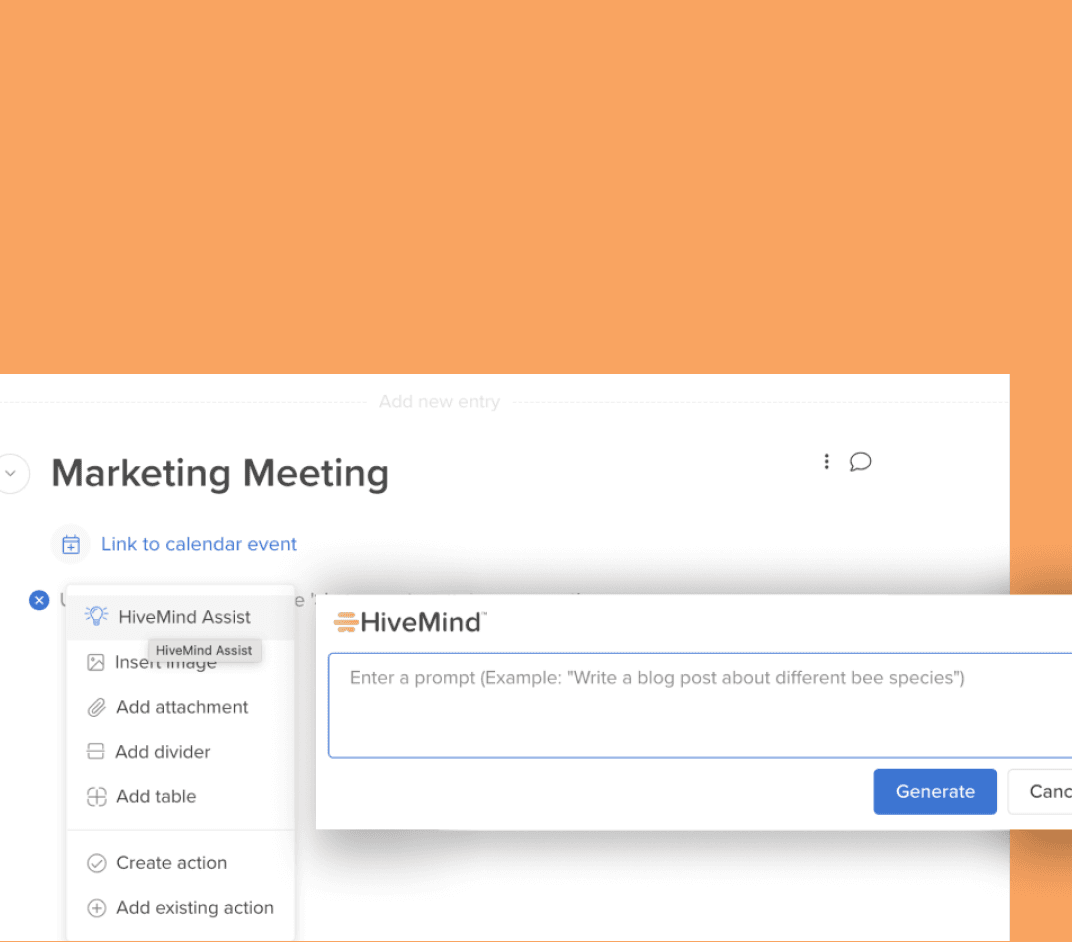Screen dimensions: 1072x942
Task: Click the divider line icon
Action: 96,752
